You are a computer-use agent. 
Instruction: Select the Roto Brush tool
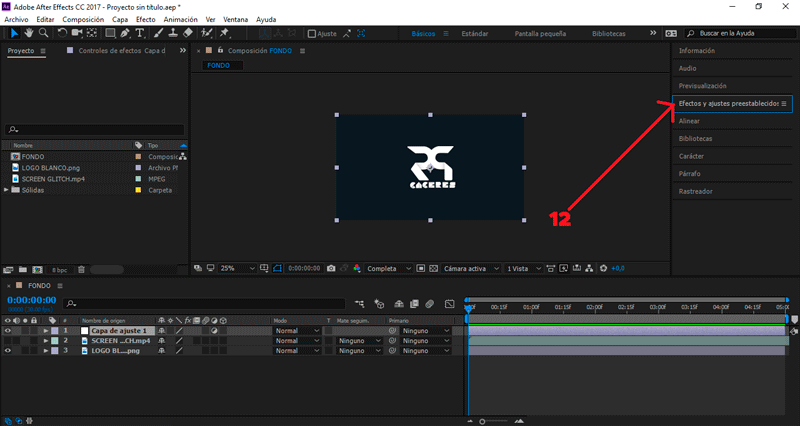[x=206, y=33]
